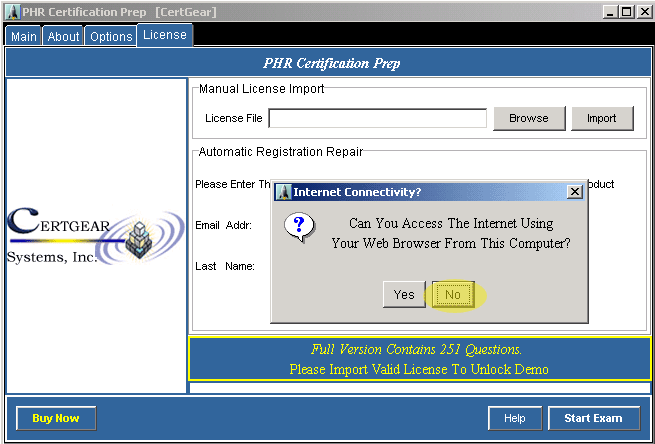The height and width of the screenshot is (444, 655).
Task: Import the license file
Action: [x=602, y=119]
